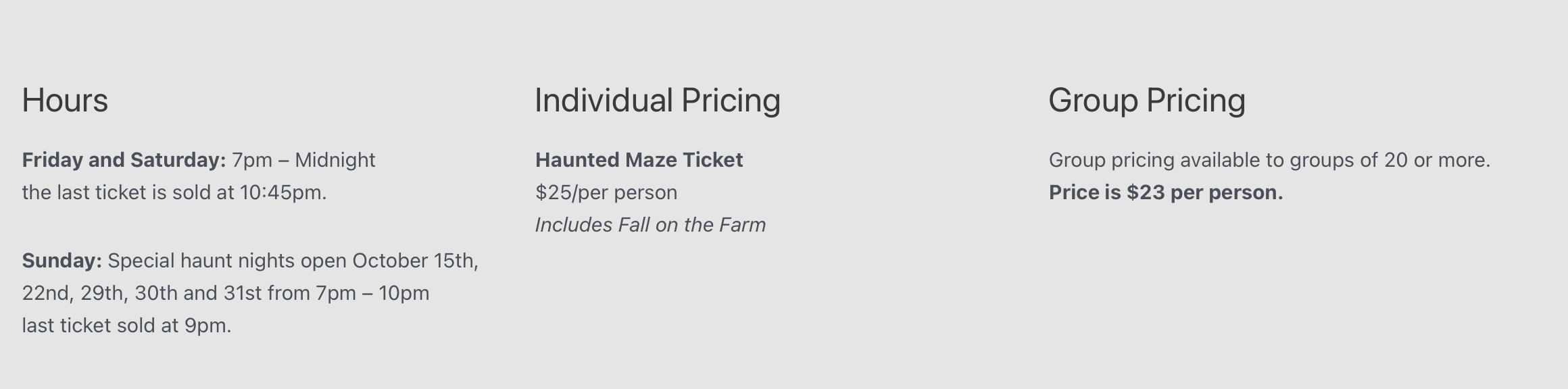Select the Haunted Maze Ticket title
The height and width of the screenshot is (389, 1568).
(639, 160)
